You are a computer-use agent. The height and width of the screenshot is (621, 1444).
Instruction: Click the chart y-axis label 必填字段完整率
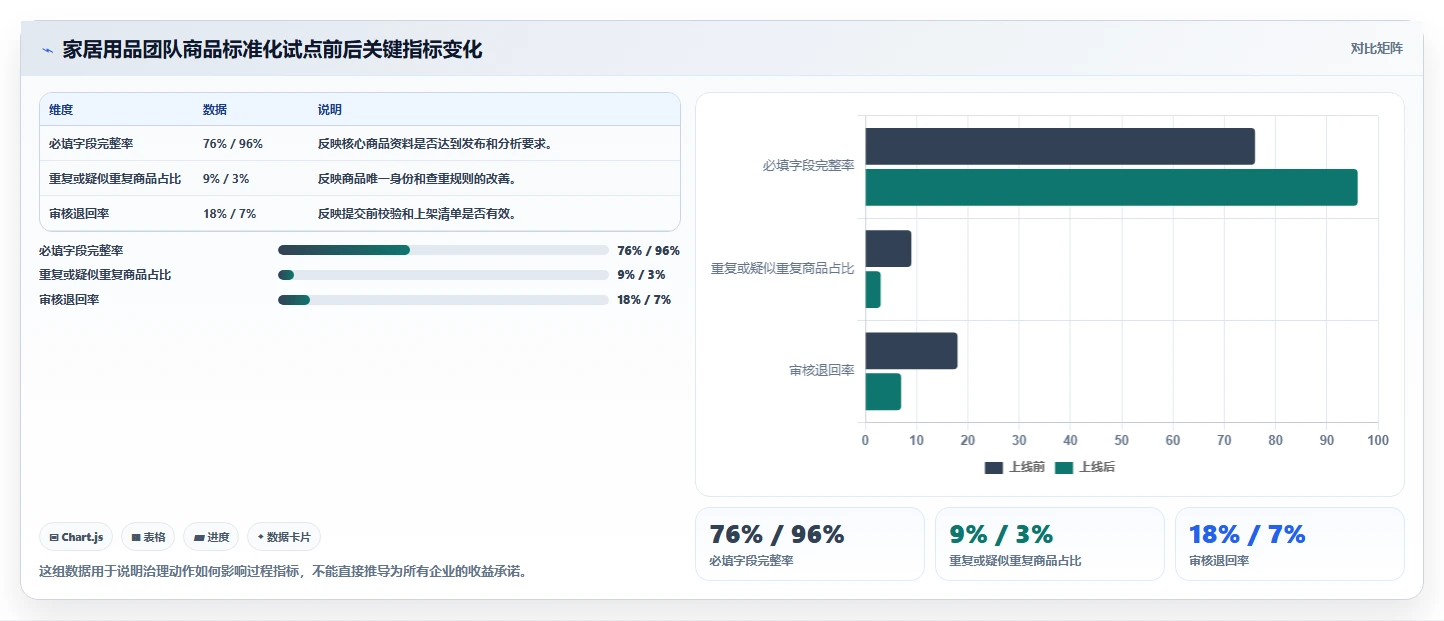[808, 166]
